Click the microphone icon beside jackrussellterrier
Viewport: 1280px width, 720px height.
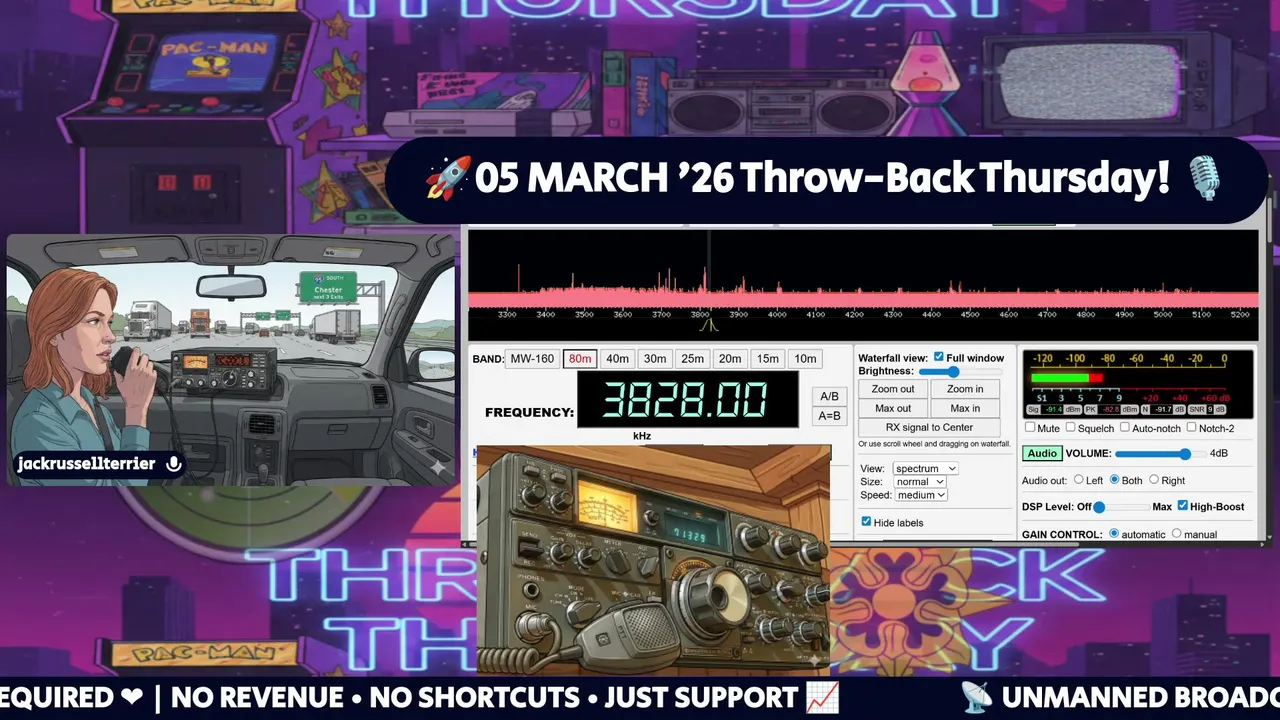(174, 464)
